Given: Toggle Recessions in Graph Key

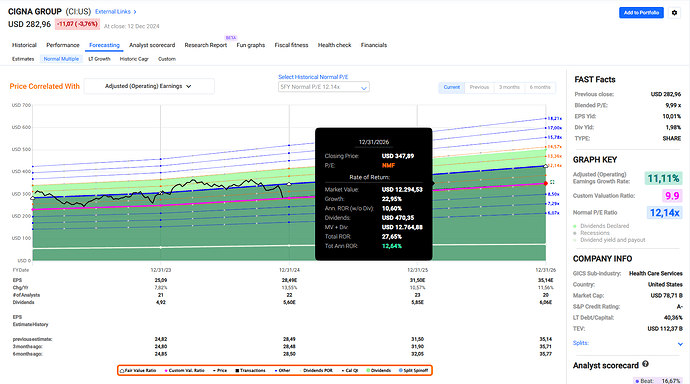Looking at the screenshot, I should pos(592,233).
